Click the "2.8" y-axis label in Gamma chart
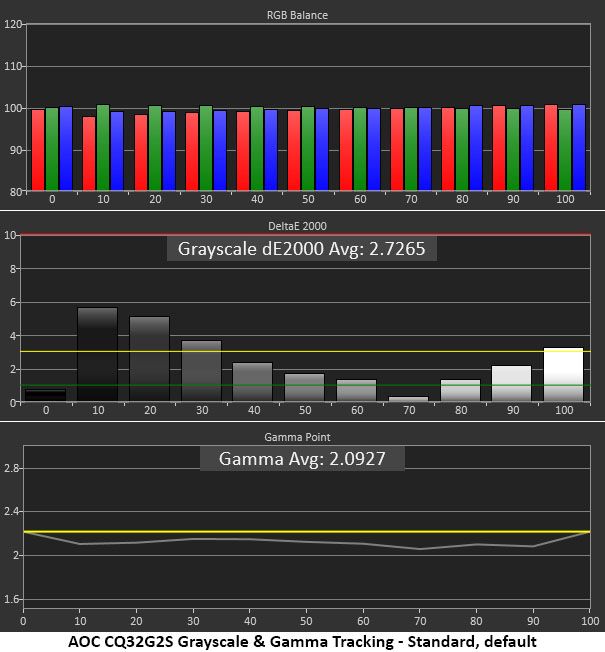Screen dimensions: 605x652 click(x=11, y=468)
